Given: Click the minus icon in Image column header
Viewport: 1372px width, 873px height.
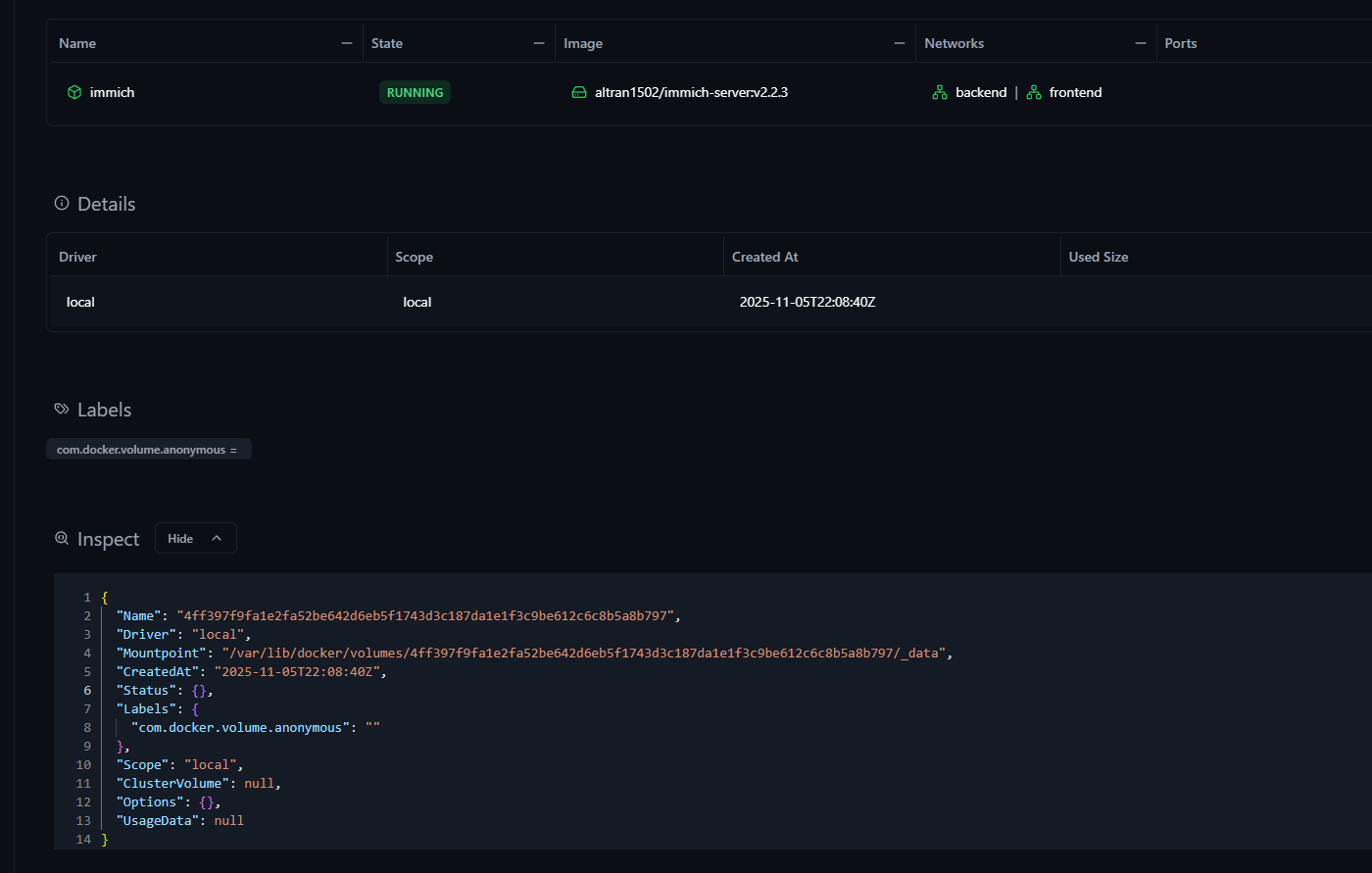Looking at the screenshot, I should [899, 43].
